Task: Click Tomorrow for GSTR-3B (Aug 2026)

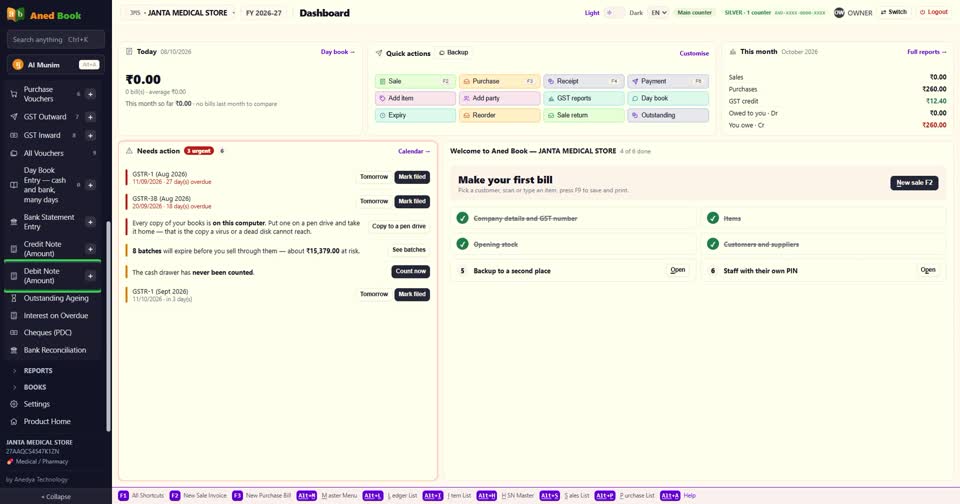Action: point(374,201)
